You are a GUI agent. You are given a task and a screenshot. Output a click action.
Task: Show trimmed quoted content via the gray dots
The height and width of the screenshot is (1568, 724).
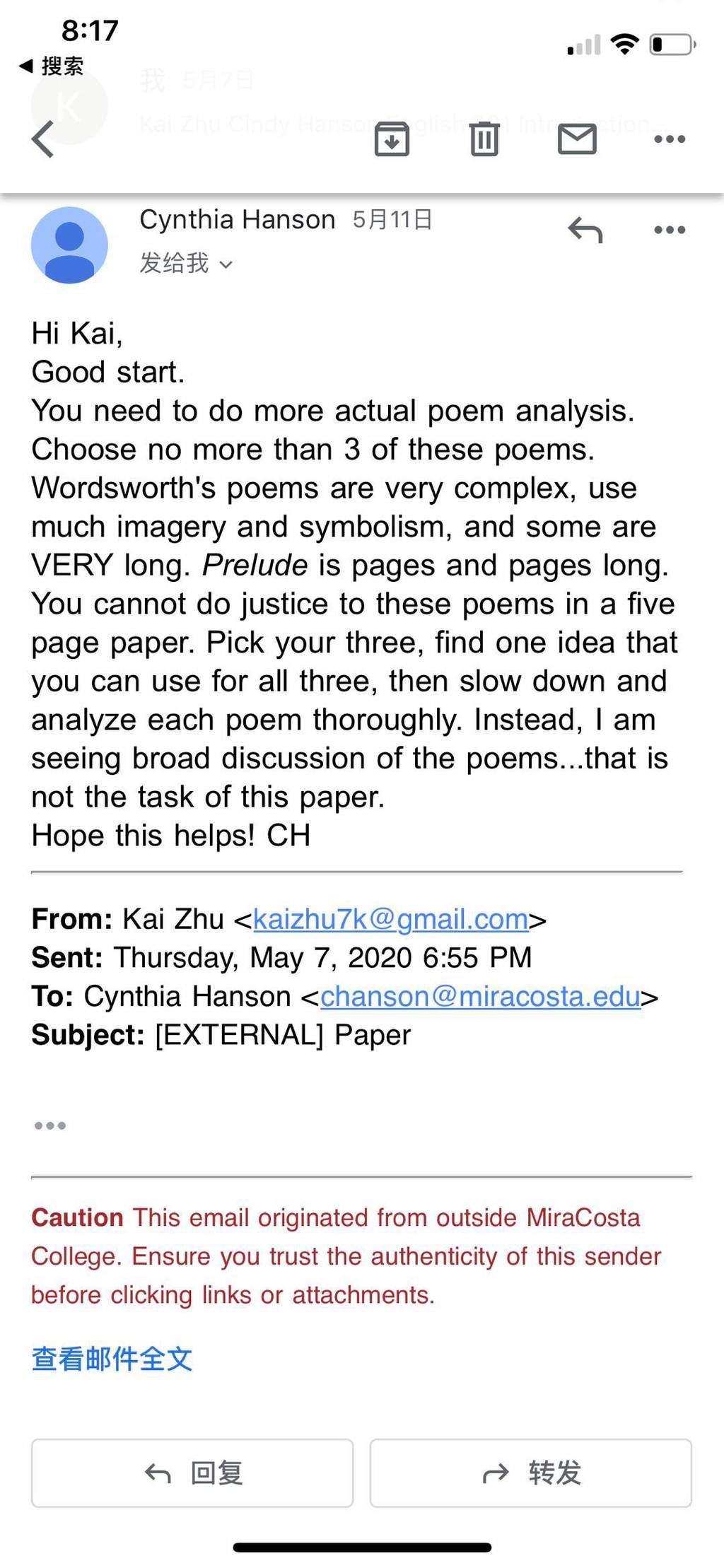coord(50,1125)
